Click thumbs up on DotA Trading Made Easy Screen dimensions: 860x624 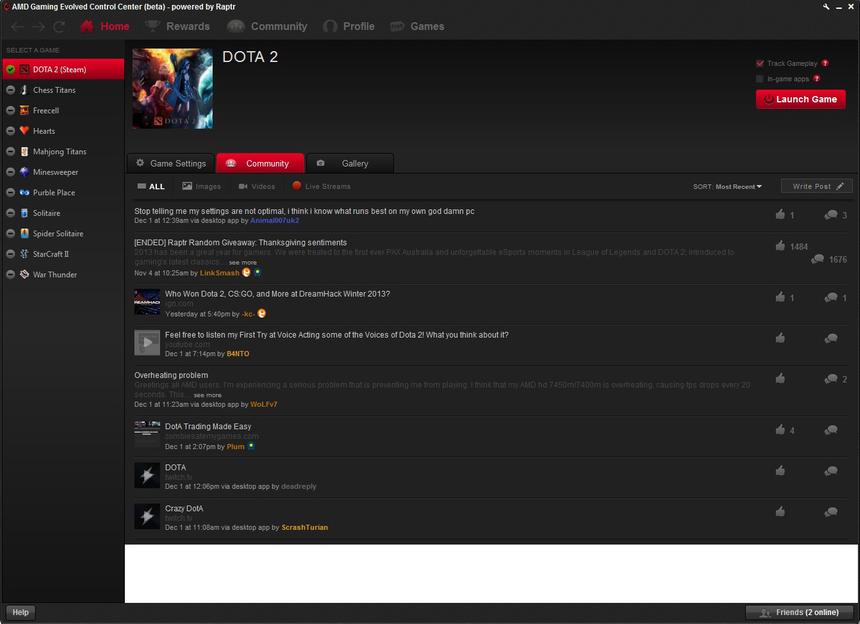(x=780, y=430)
